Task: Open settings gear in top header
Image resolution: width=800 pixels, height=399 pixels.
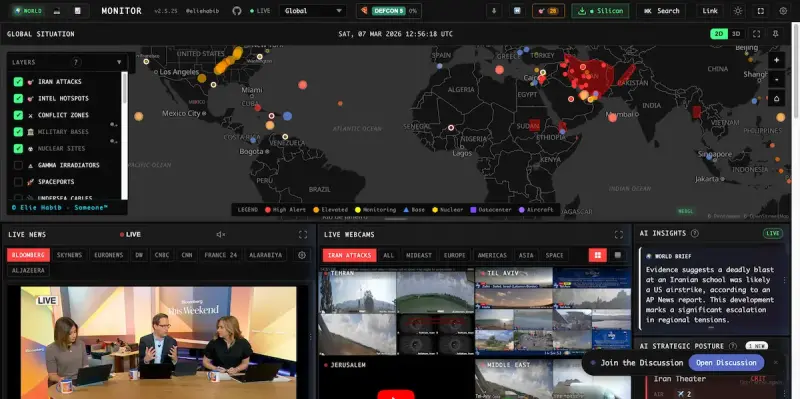Action: (x=783, y=11)
